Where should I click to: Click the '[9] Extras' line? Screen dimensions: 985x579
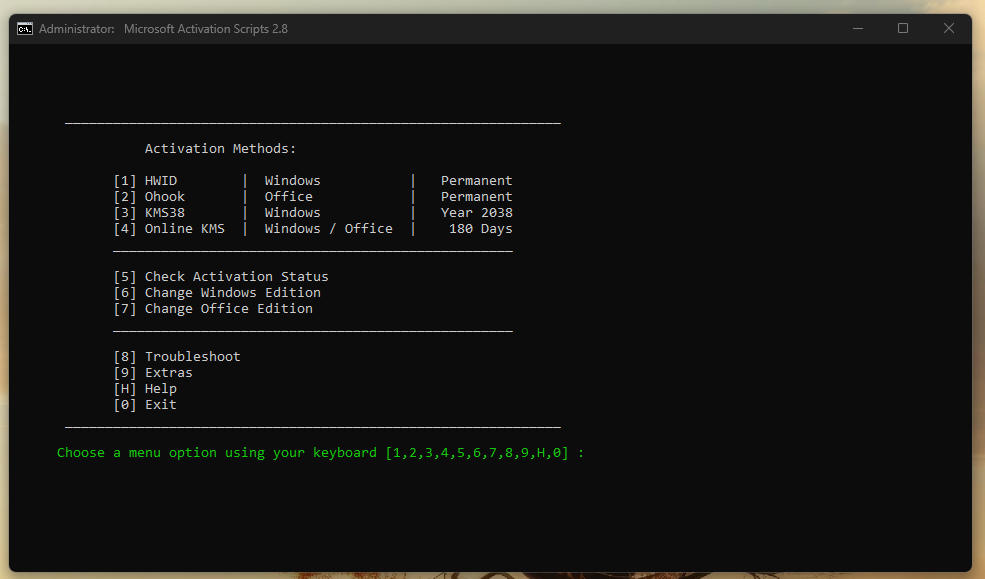(x=153, y=373)
